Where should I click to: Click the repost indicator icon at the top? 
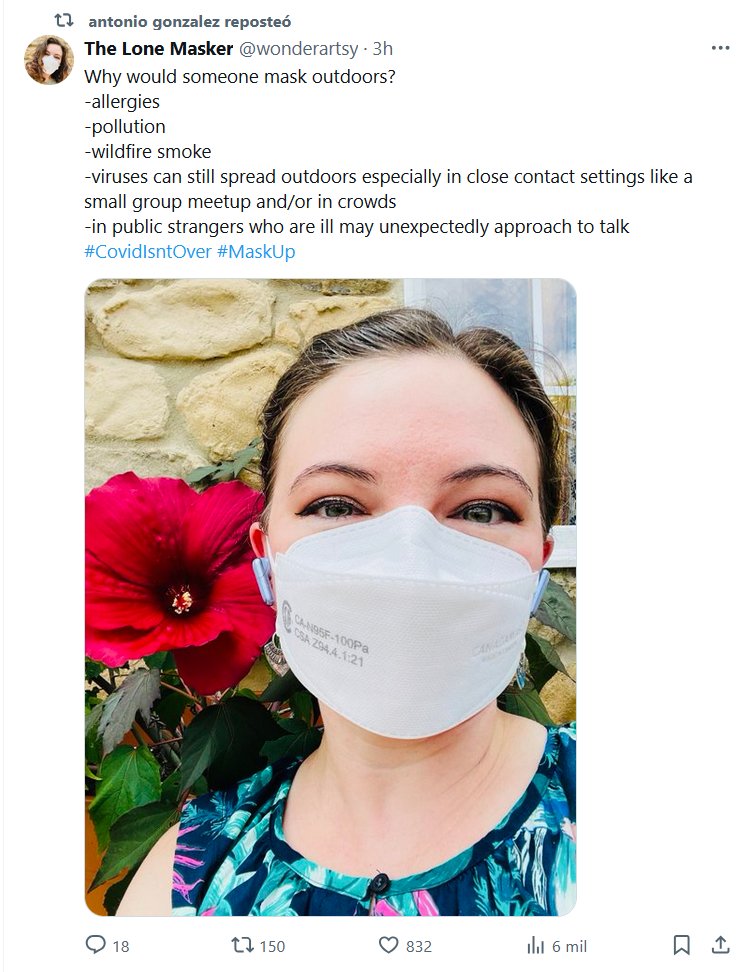[x=64, y=21]
